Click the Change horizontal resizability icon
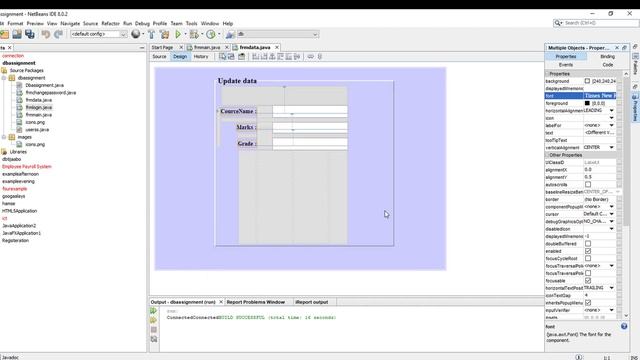 coord(311,57)
